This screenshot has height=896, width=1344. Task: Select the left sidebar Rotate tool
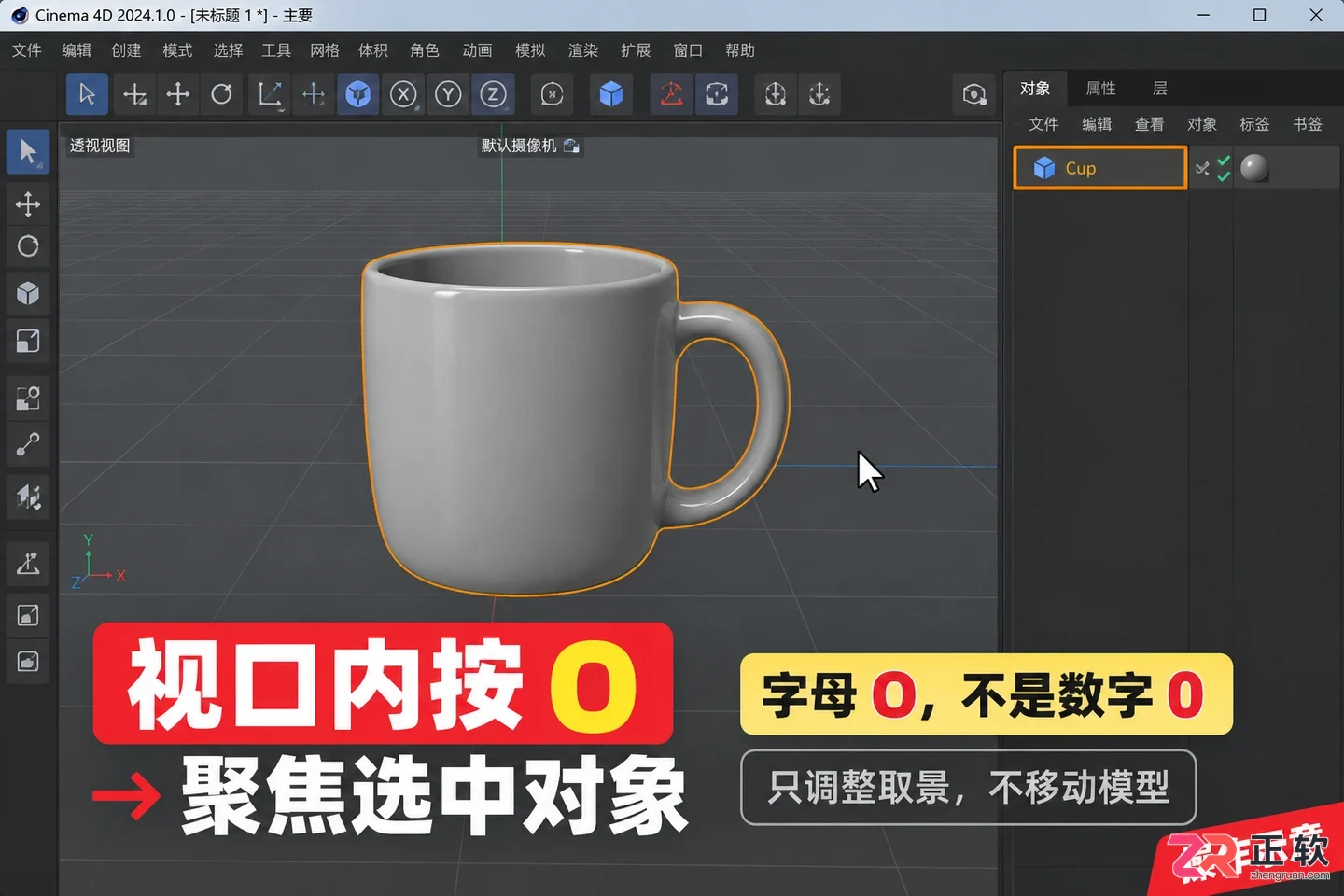coord(28,246)
